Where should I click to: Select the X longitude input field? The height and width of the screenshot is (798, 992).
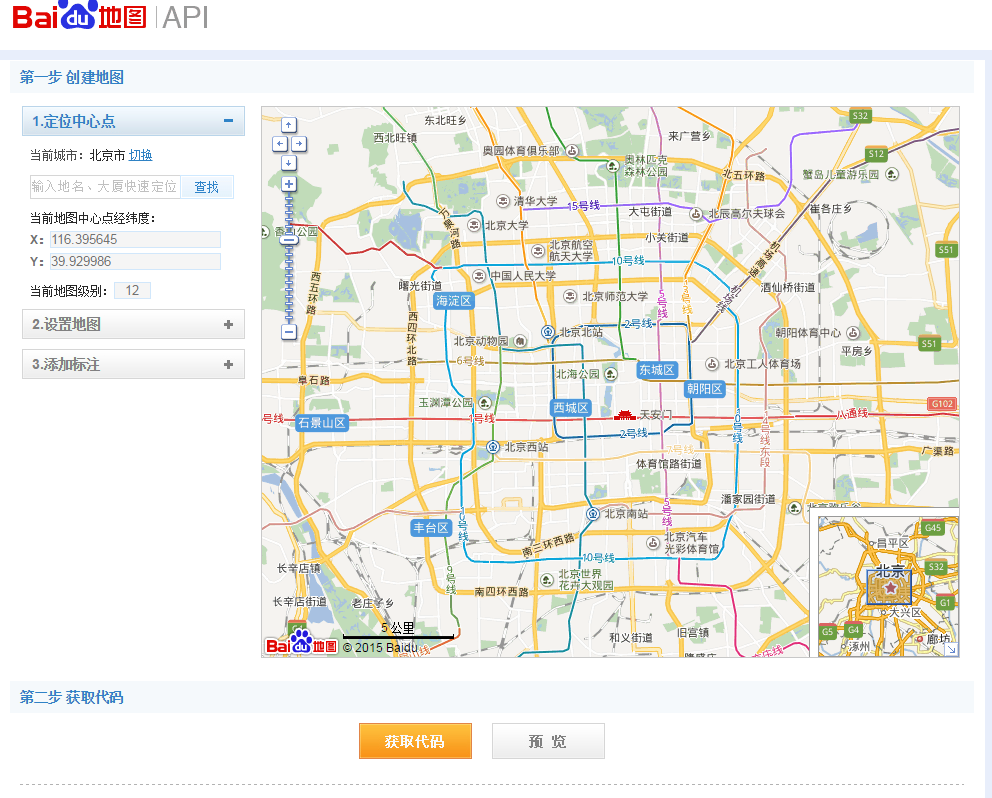pyautogui.click(x=135, y=239)
